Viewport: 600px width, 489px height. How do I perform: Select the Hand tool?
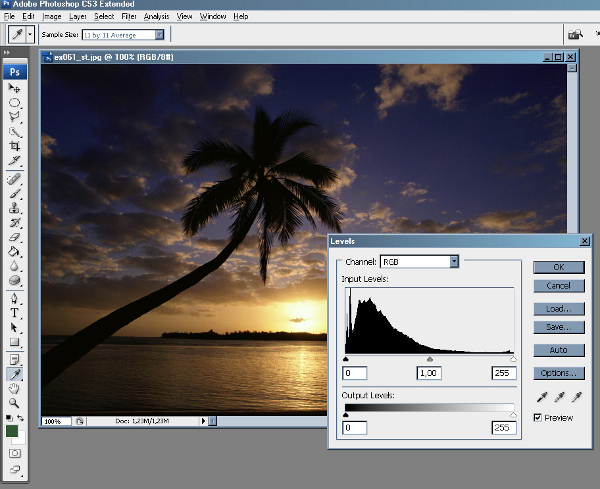click(x=15, y=389)
